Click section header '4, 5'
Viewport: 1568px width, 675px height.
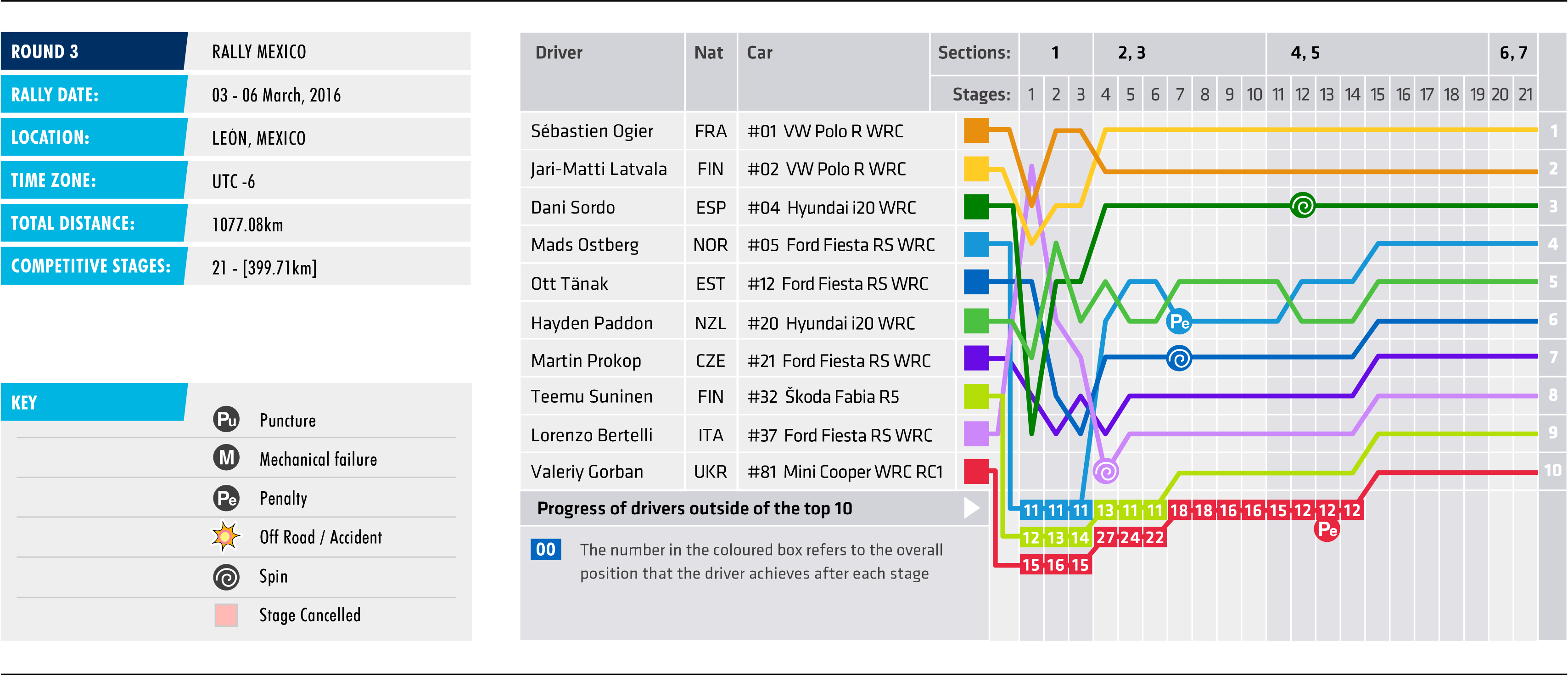[1305, 53]
